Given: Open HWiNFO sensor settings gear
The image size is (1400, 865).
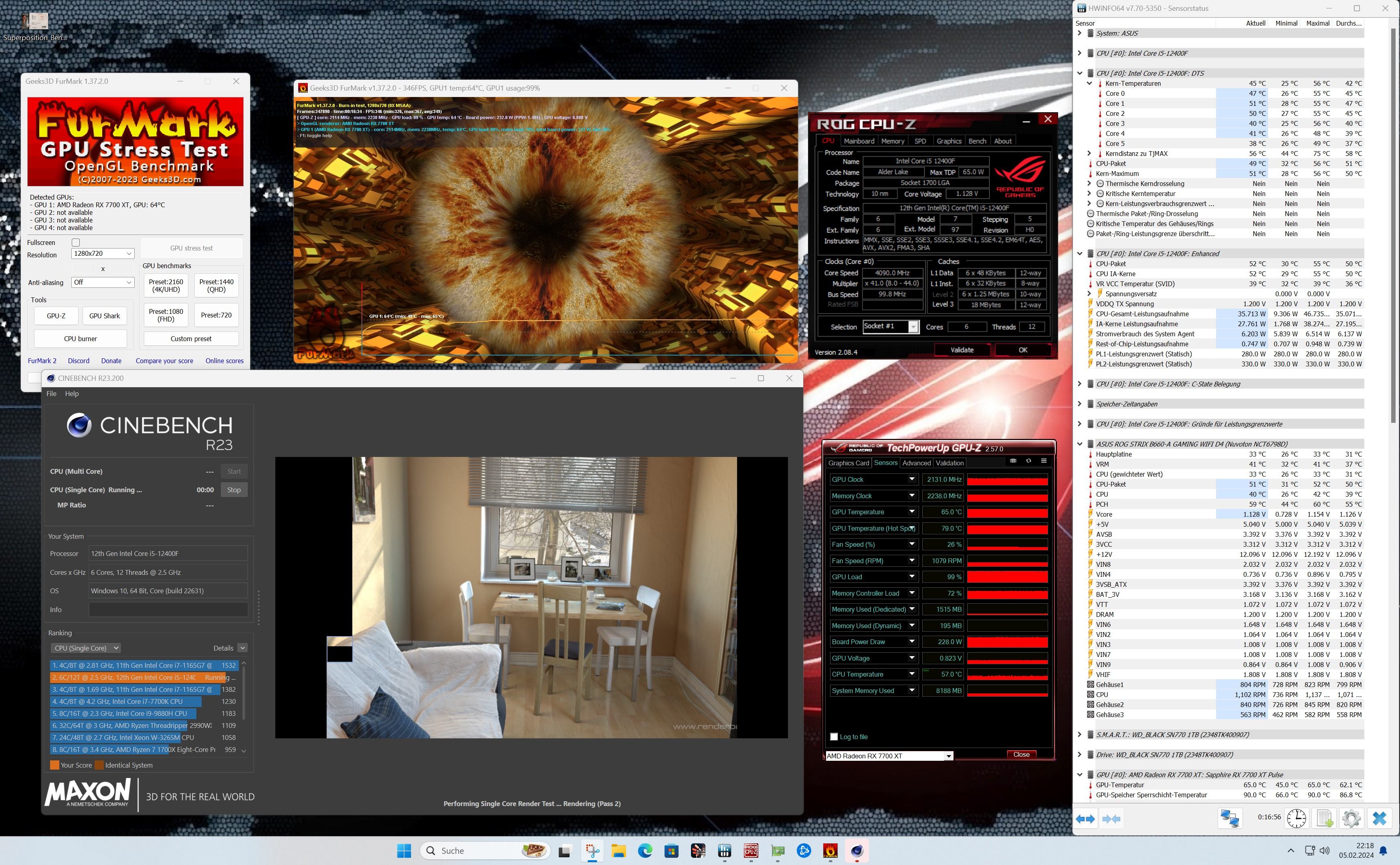Looking at the screenshot, I should pyautogui.click(x=1352, y=818).
